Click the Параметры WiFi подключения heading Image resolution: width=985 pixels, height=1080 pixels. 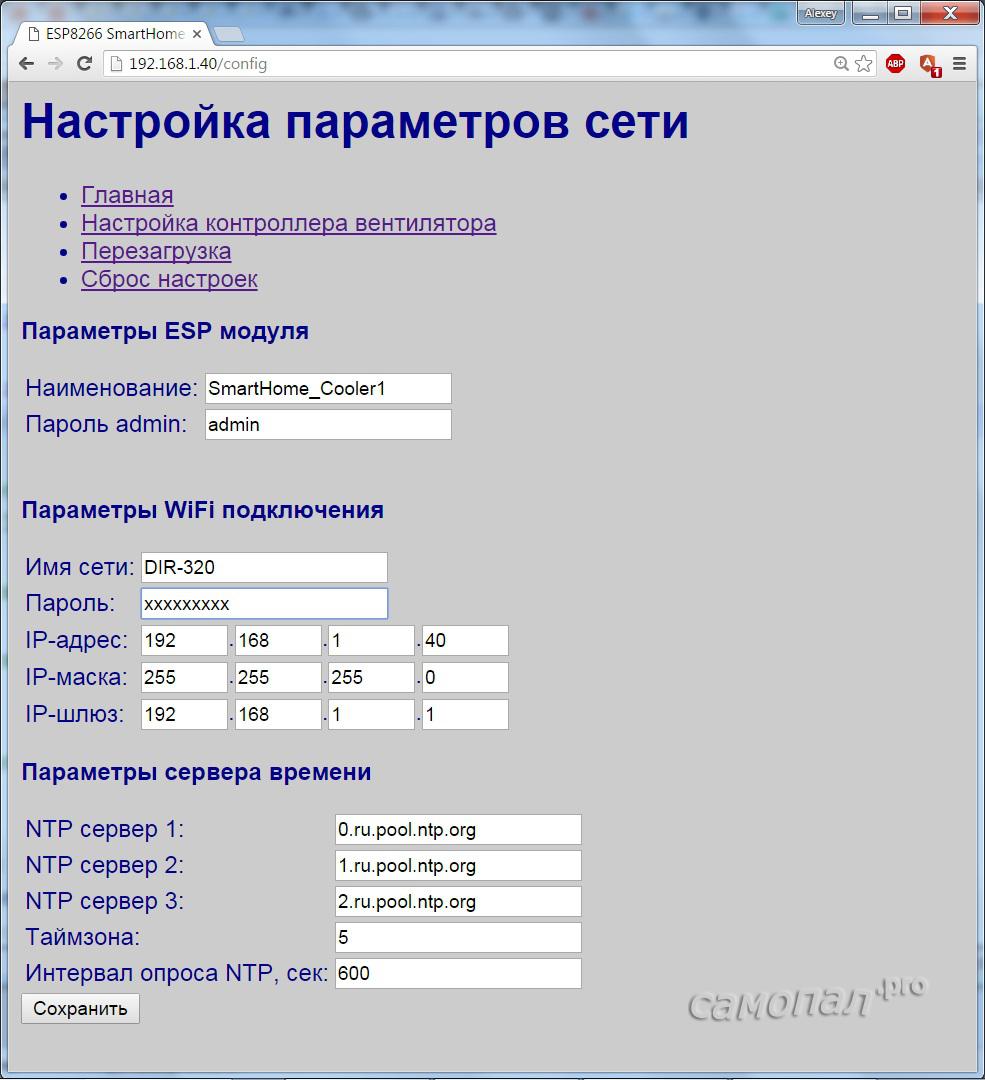203,510
